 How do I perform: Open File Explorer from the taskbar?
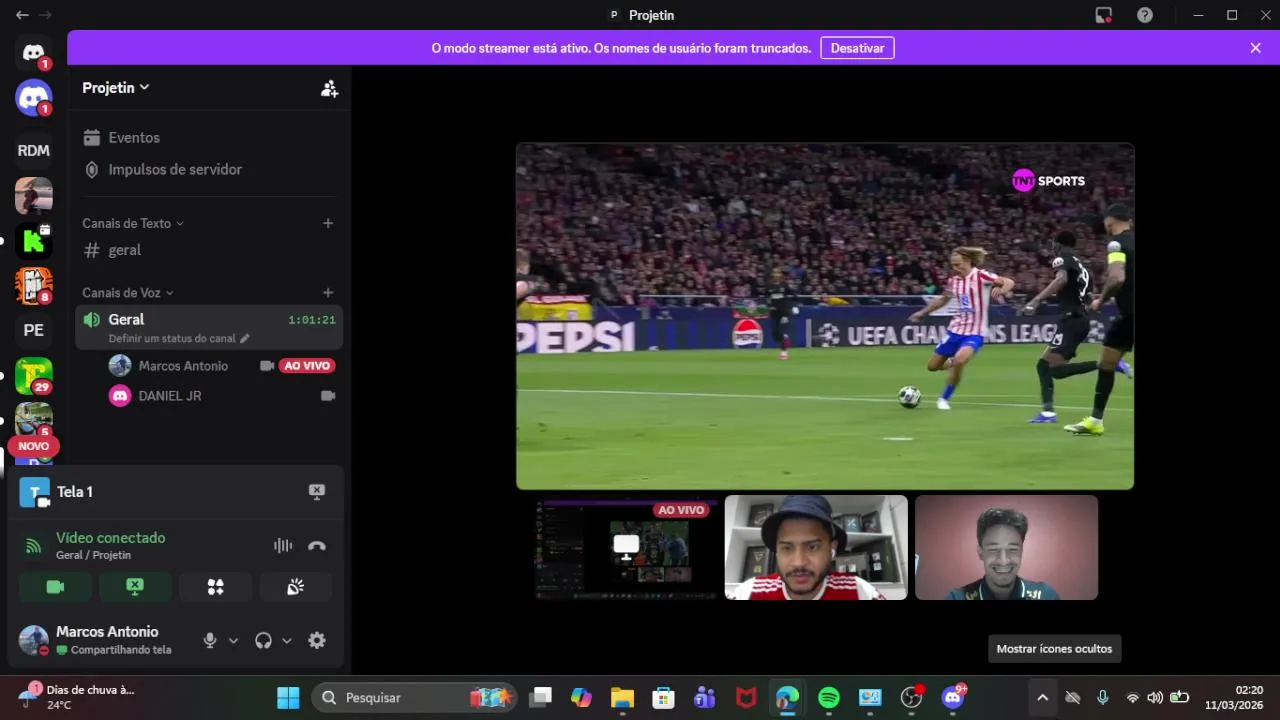tap(622, 698)
